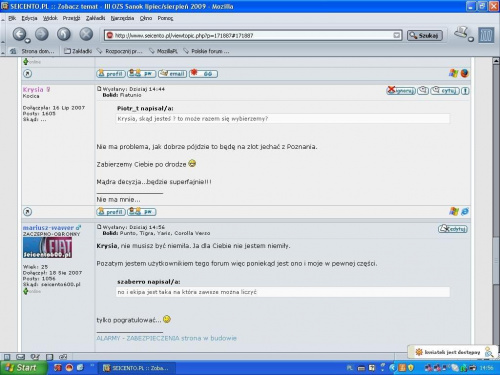
Task: Send pw message to Krysia
Action: click(x=142, y=212)
